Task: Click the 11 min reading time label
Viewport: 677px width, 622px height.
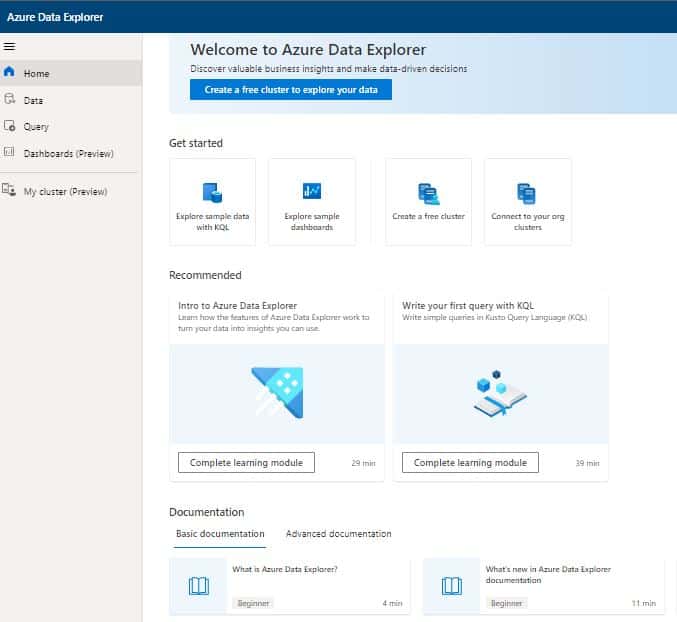Action: click(x=643, y=603)
